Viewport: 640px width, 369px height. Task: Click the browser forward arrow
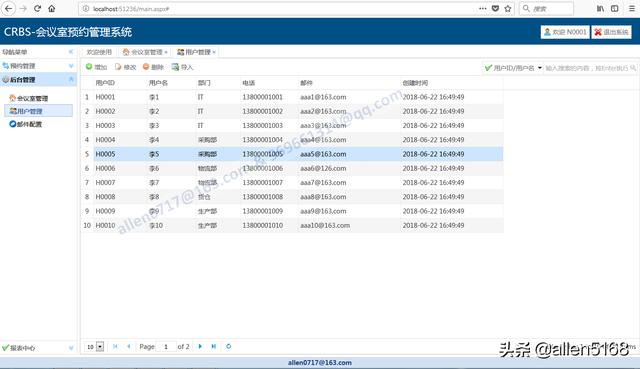click(x=23, y=9)
